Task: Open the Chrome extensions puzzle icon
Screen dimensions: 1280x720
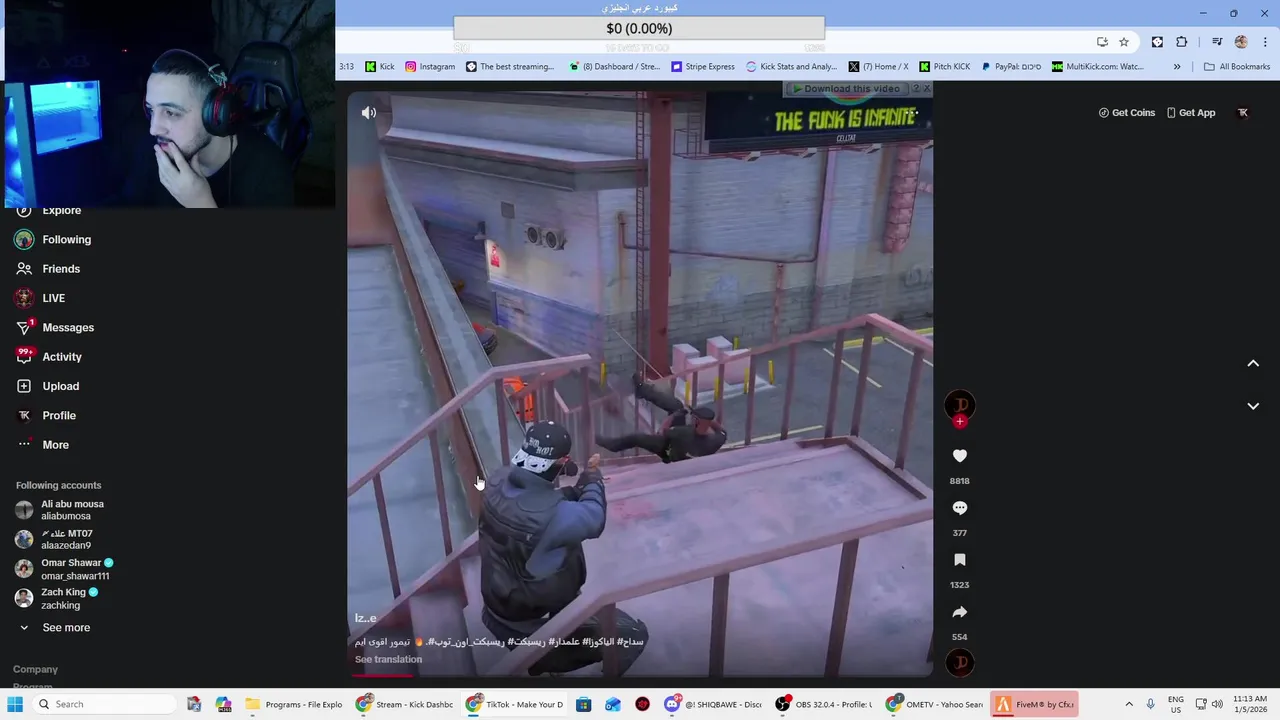Action: [x=1182, y=42]
